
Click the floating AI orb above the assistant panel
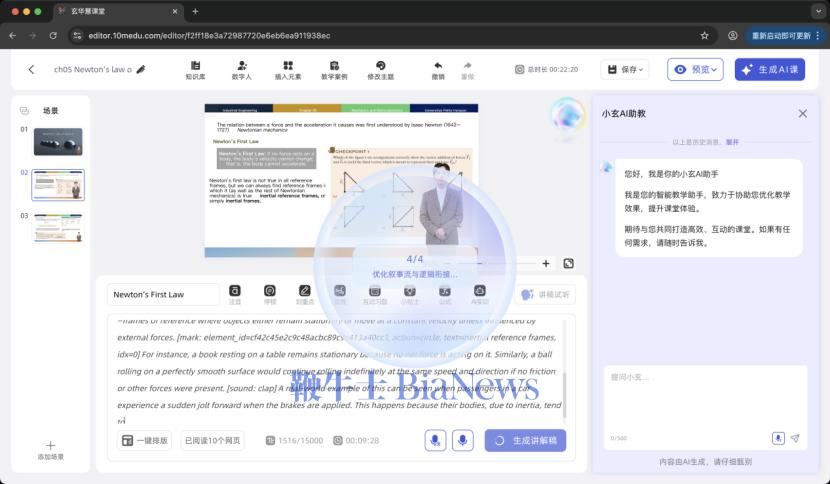coord(567,115)
